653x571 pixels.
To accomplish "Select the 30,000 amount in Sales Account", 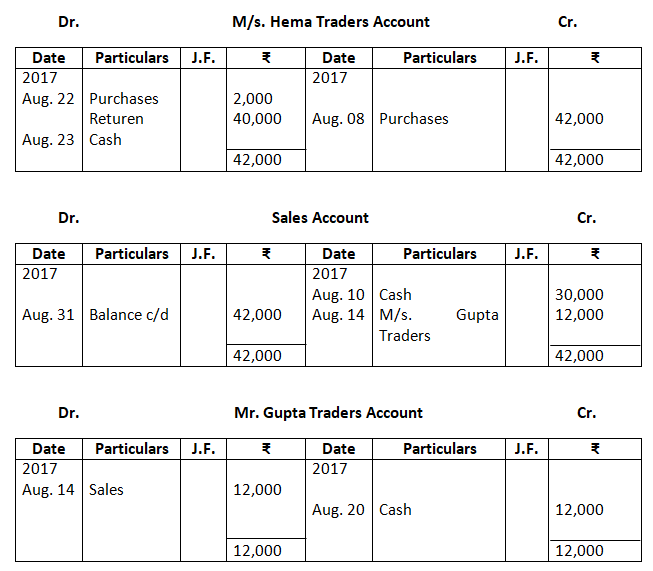I will [x=579, y=295].
